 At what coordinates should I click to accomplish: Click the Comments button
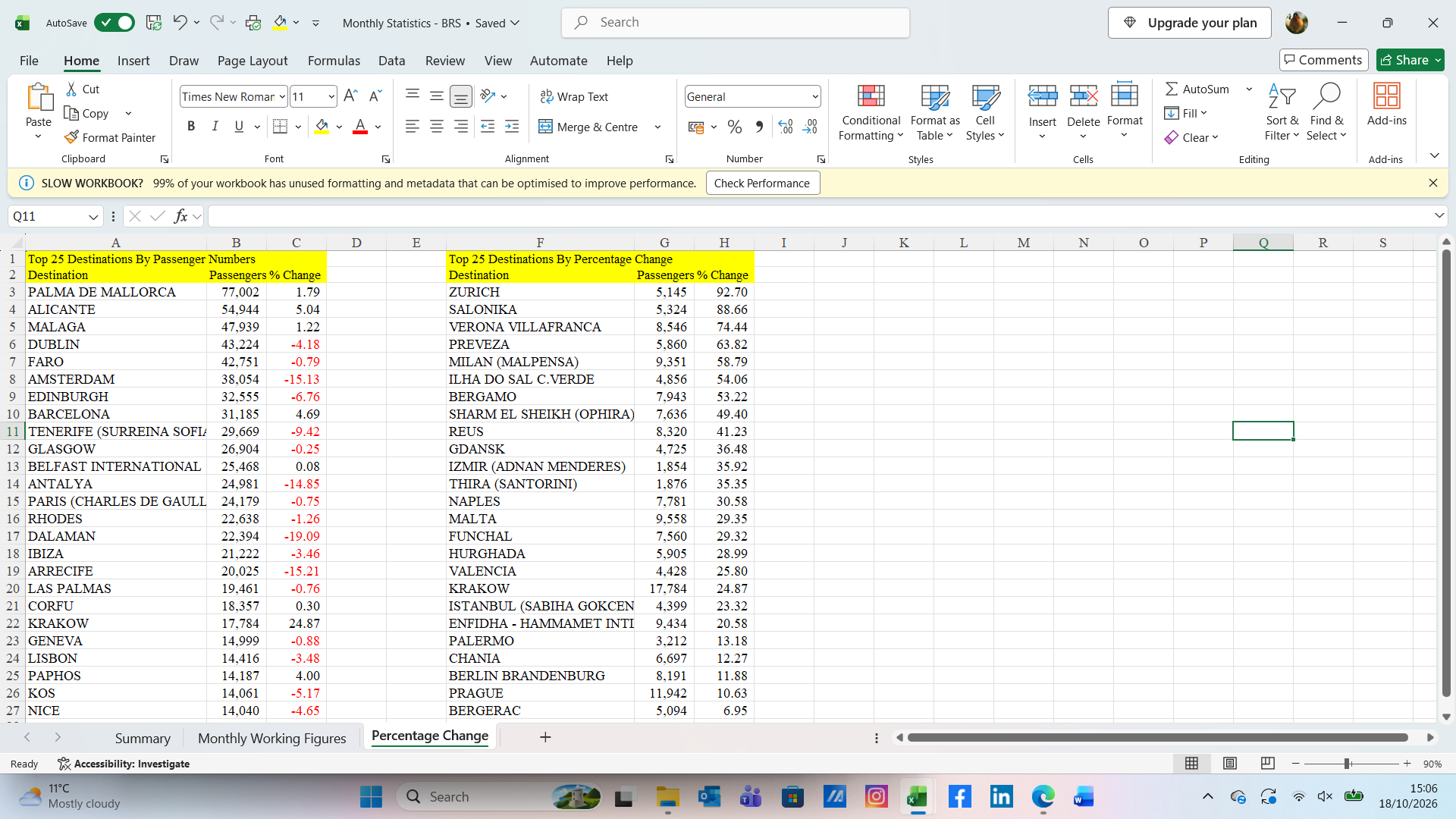point(1323,60)
